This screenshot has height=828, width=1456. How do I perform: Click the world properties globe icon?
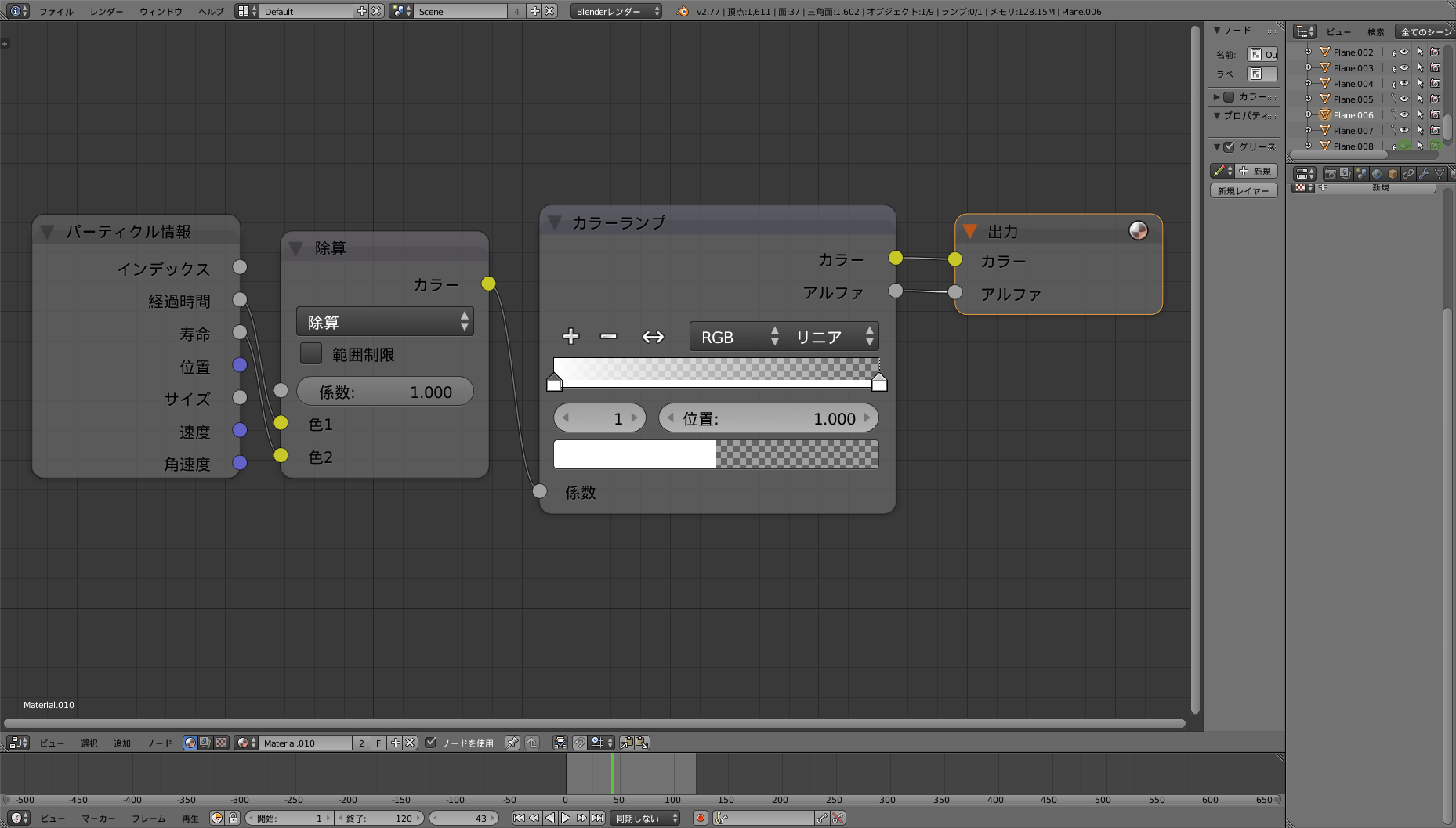pyautogui.click(x=1377, y=174)
